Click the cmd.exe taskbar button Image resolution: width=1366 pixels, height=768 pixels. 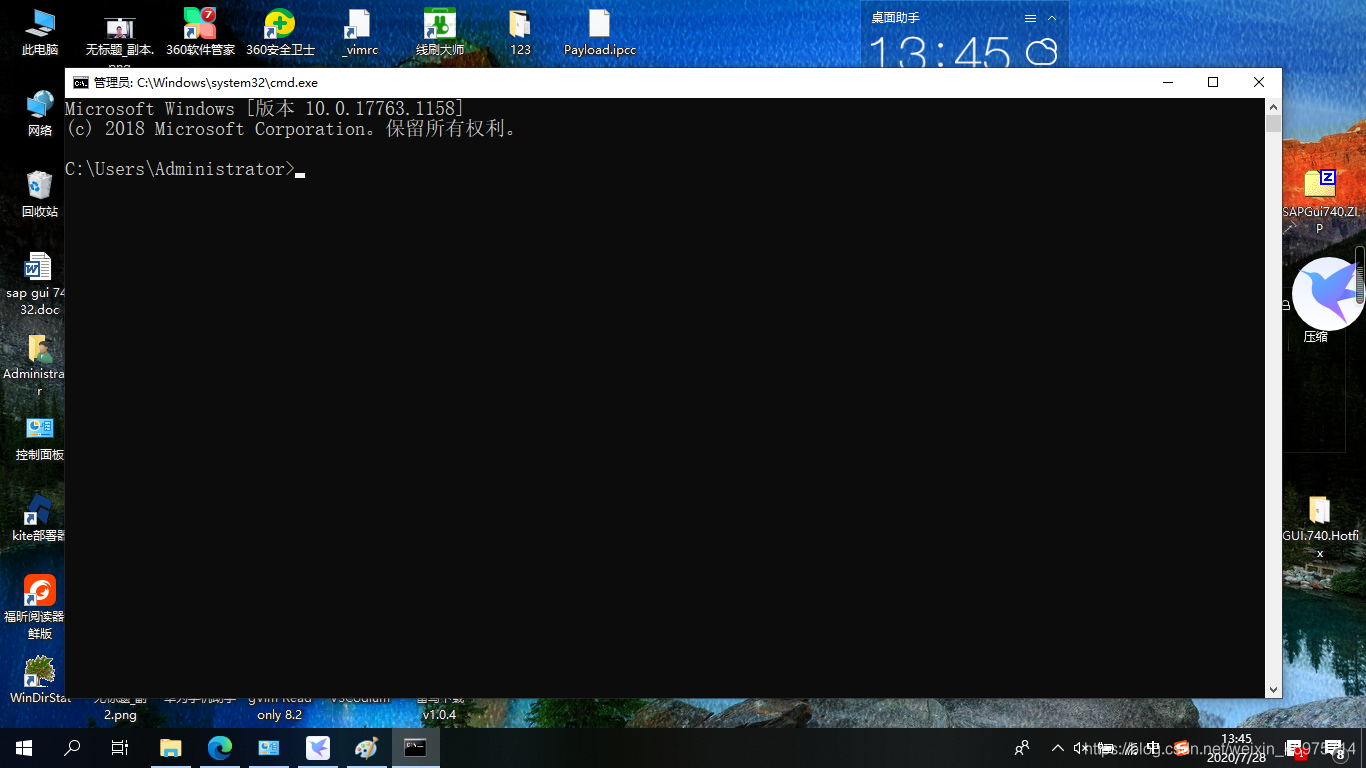pos(416,748)
